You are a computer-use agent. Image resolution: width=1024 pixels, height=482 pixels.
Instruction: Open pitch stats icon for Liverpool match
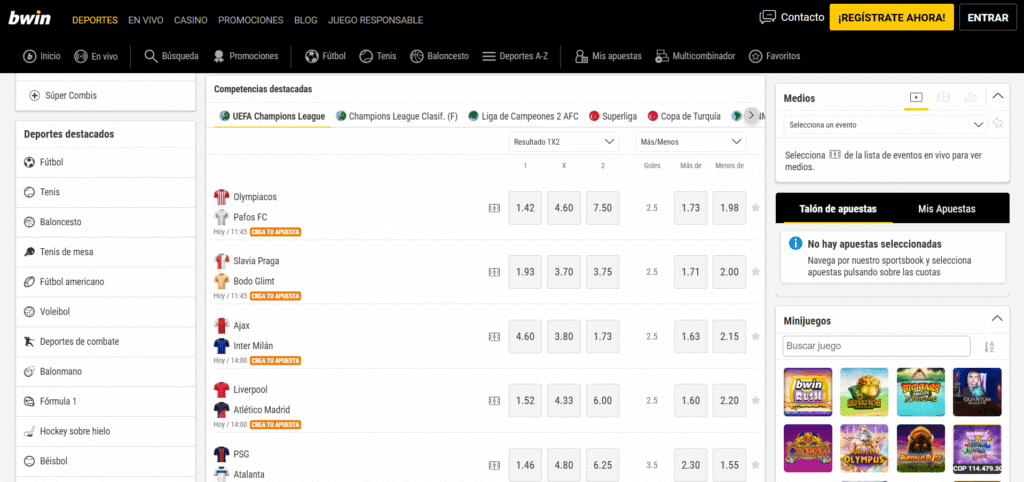[494, 400]
